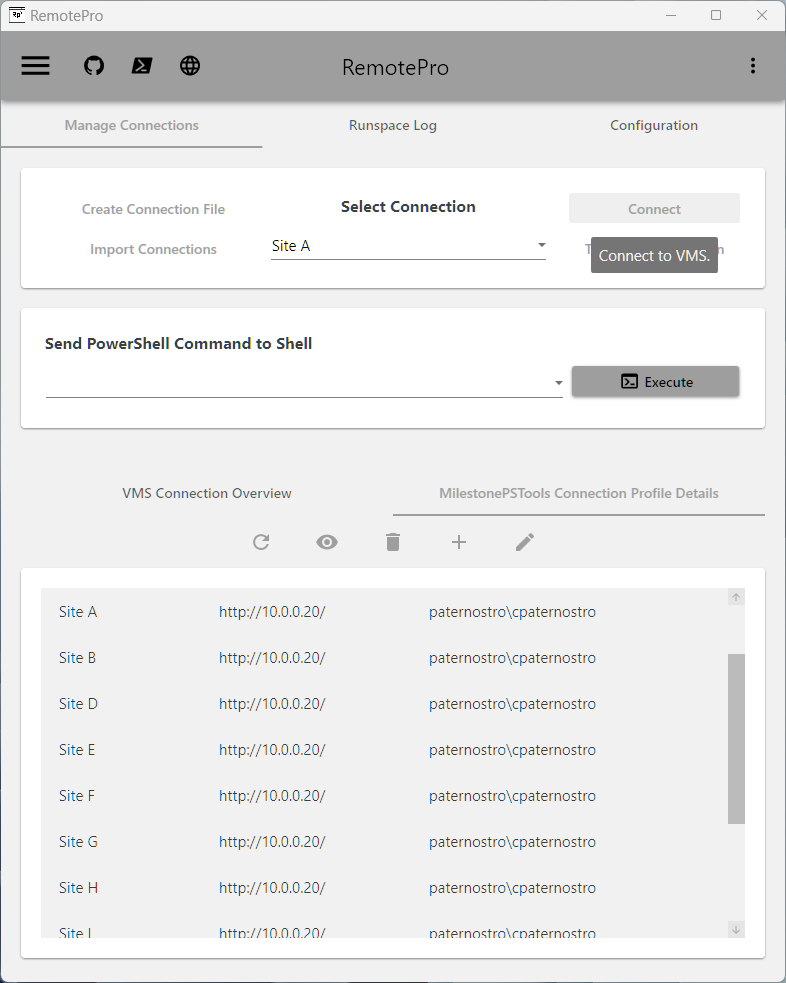Expand the PowerShell command dropdown arrow

pyautogui.click(x=558, y=382)
